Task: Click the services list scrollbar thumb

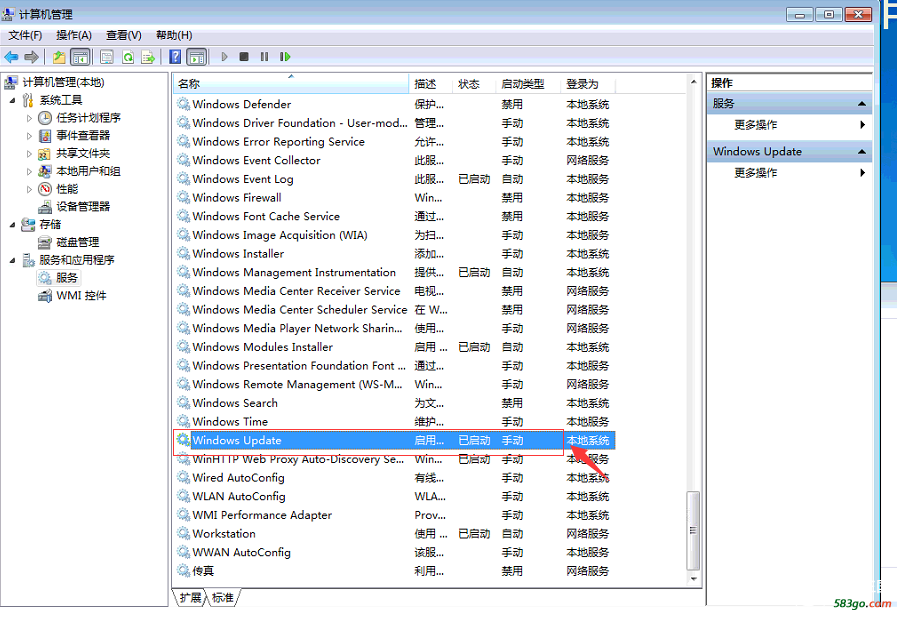Action: pos(693,530)
